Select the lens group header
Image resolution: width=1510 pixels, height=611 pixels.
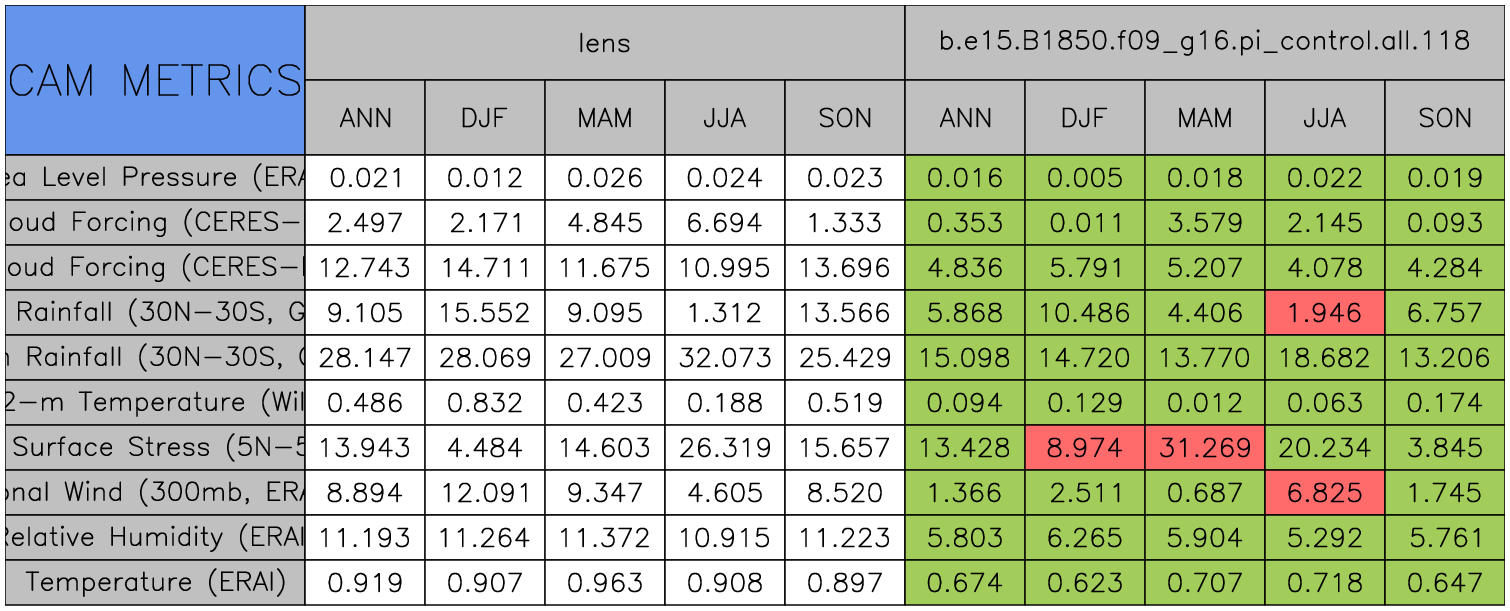pyautogui.click(x=604, y=42)
